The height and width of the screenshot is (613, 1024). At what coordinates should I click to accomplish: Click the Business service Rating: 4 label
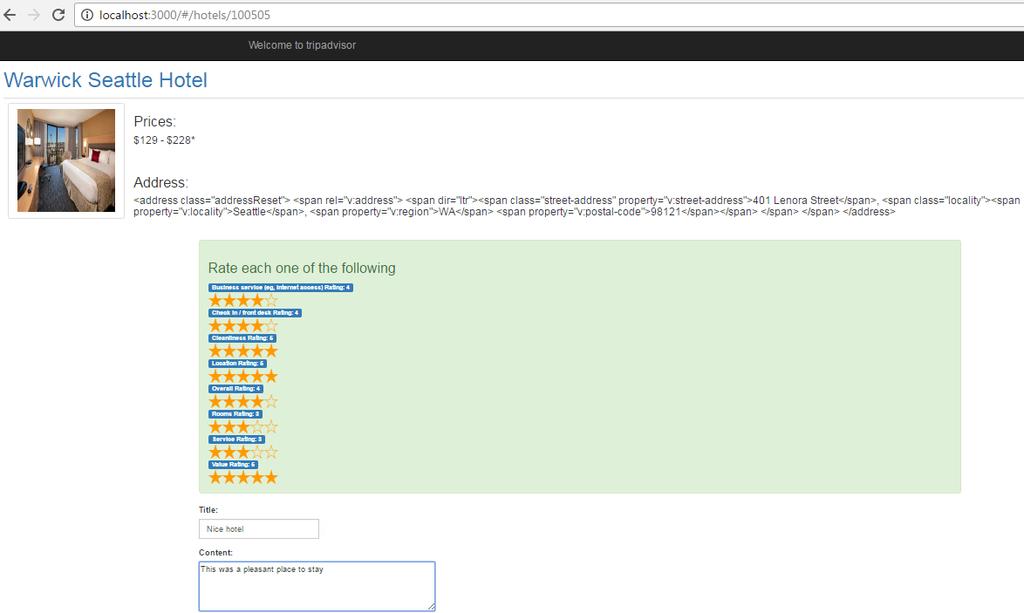click(281, 287)
